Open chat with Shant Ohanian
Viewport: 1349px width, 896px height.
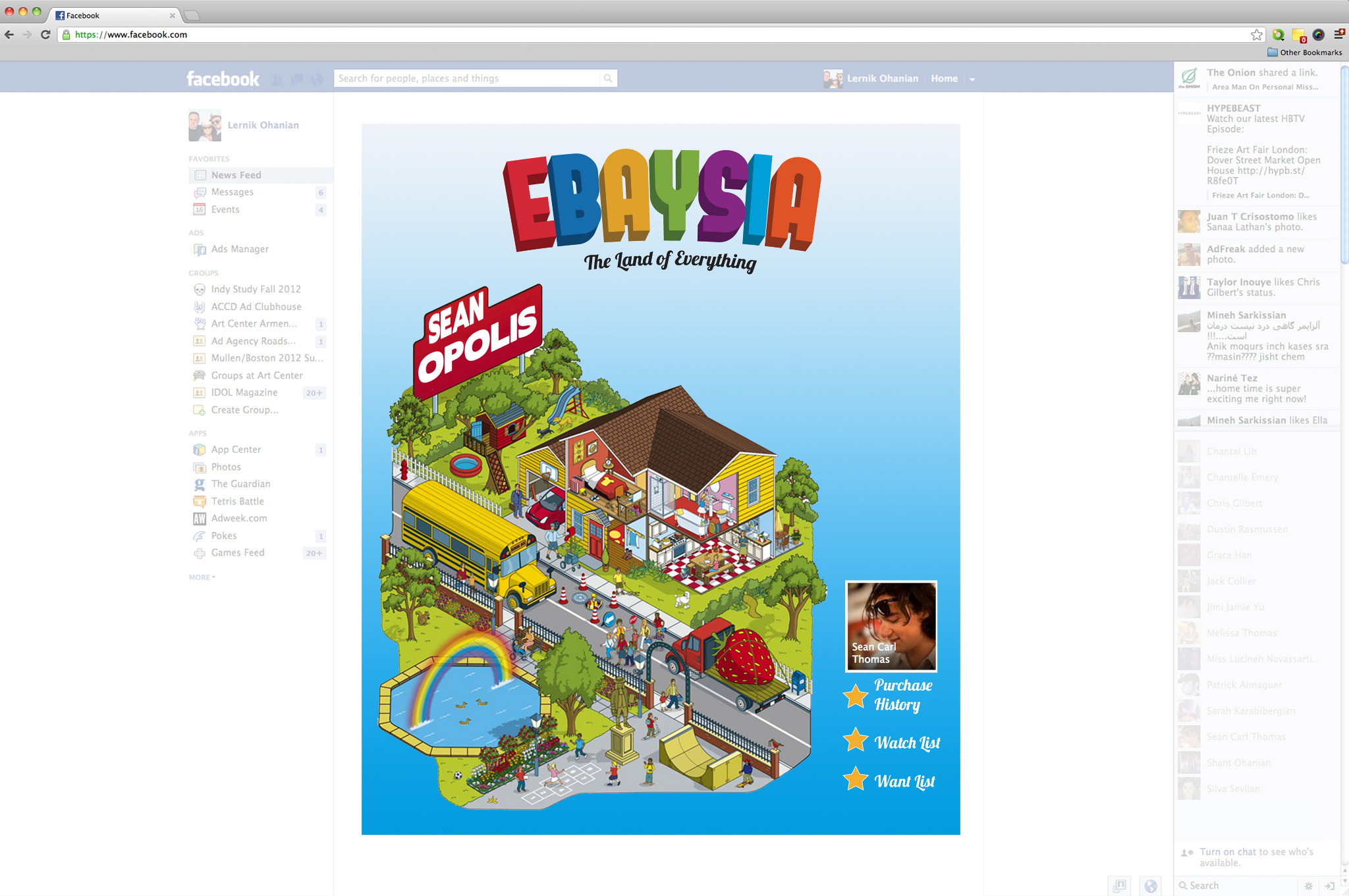pyautogui.click(x=1257, y=763)
